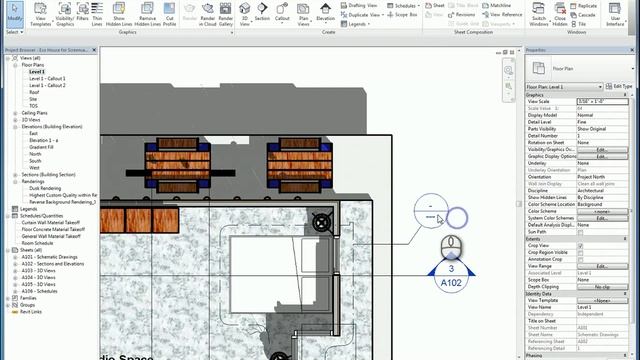This screenshot has width=640, height=360.
Task: Open Level 1 - Callout 1 view
Action: click(47, 78)
